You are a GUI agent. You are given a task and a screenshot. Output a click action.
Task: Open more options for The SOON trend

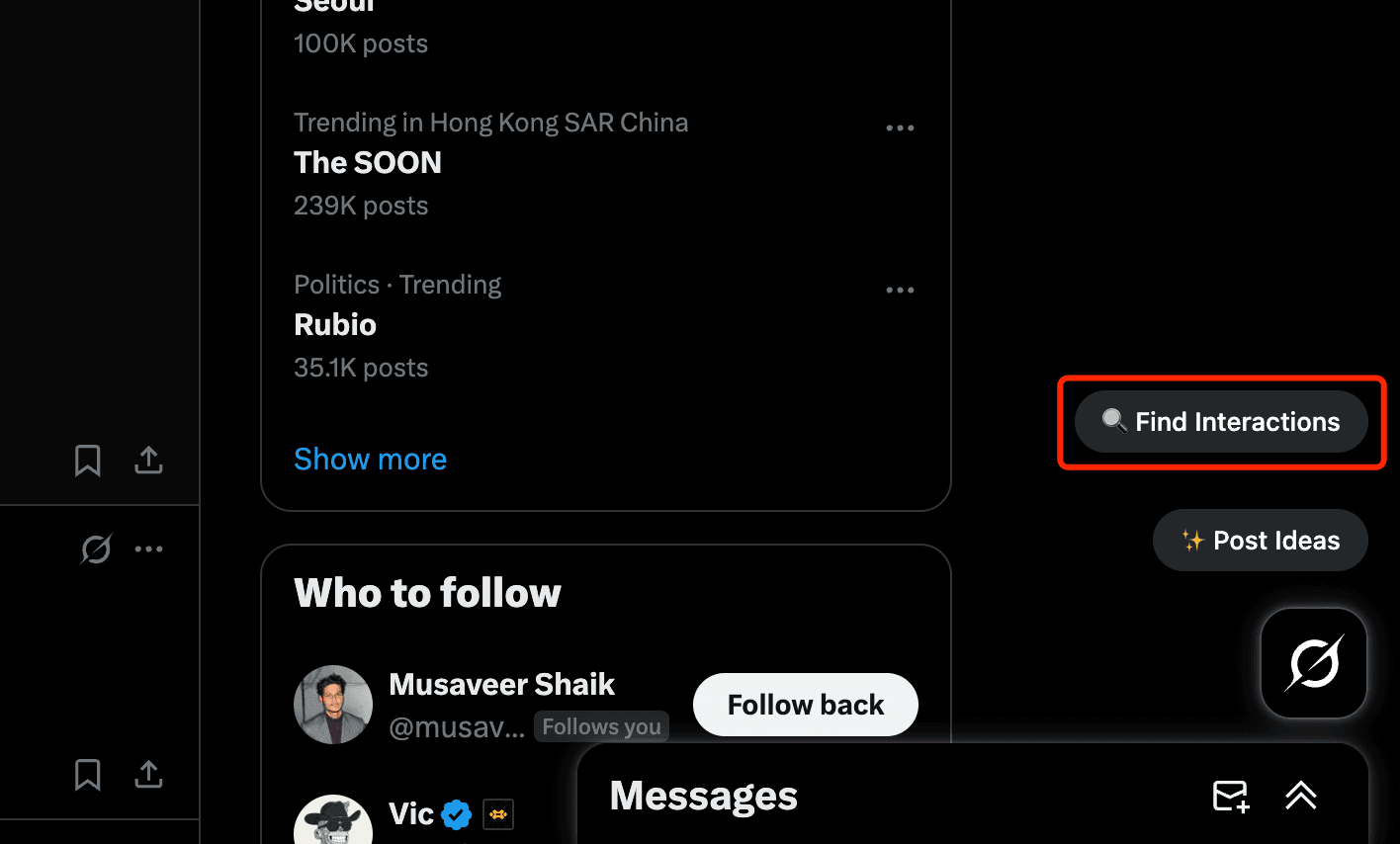[x=900, y=128]
